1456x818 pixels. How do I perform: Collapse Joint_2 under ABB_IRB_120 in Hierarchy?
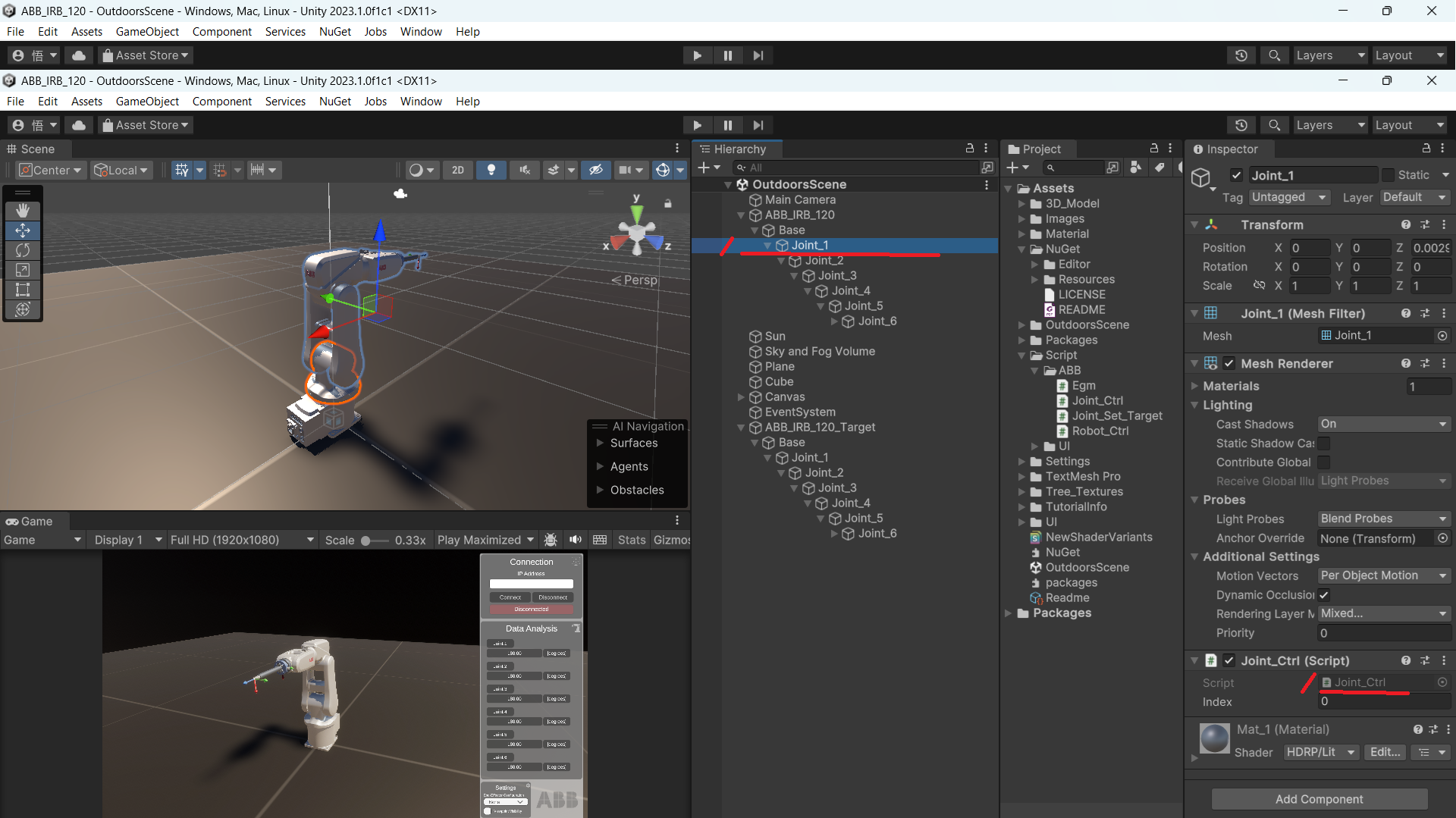pyautogui.click(x=782, y=261)
